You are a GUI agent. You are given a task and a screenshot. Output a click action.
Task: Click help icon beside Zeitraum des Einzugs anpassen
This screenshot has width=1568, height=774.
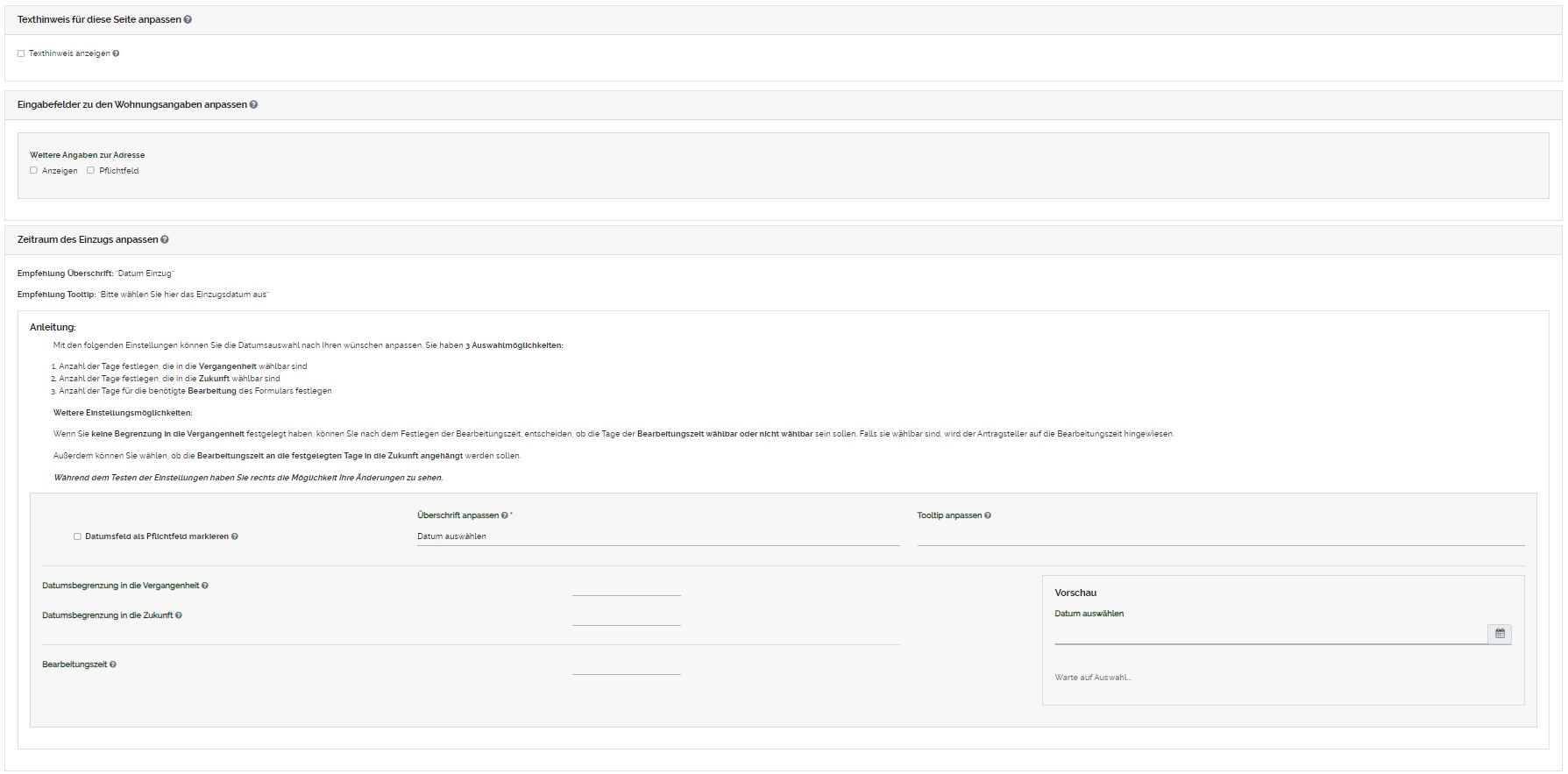point(165,239)
